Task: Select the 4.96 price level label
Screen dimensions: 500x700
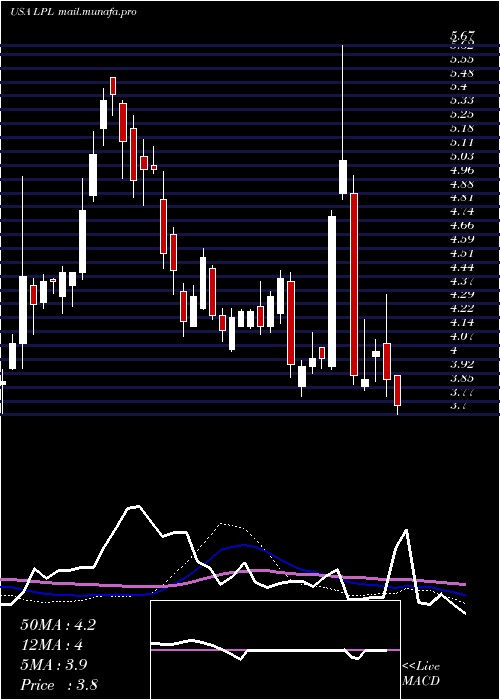Action: coord(462,170)
